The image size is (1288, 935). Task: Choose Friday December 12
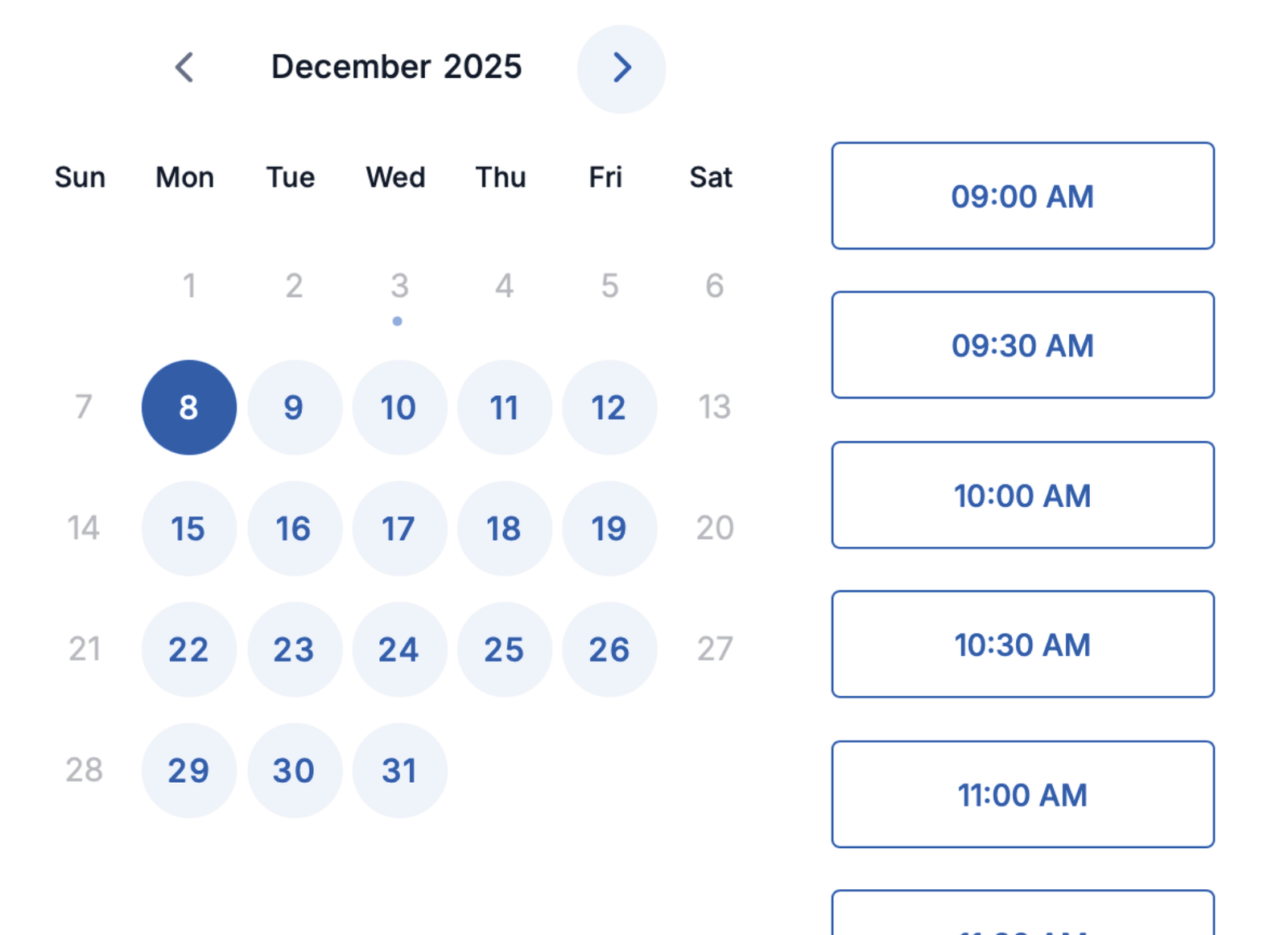pyautogui.click(x=609, y=407)
